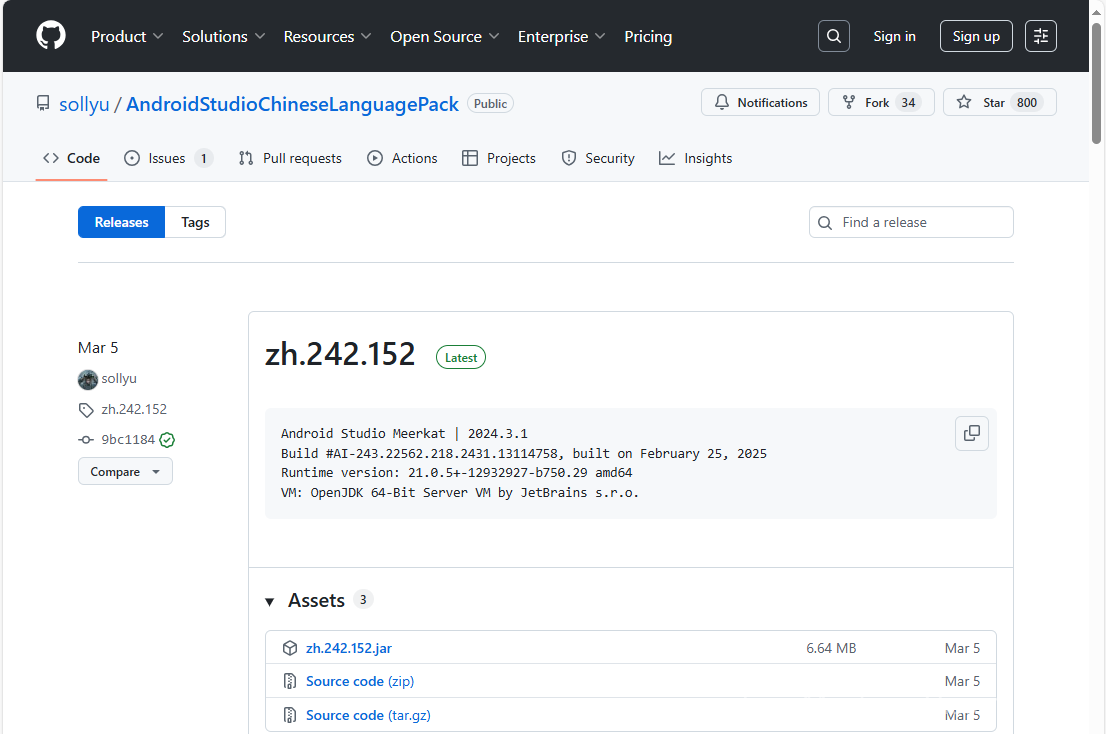Screen dimensions: 1106x734
Task: Click the Security shield icon
Action: coord(569,158)
